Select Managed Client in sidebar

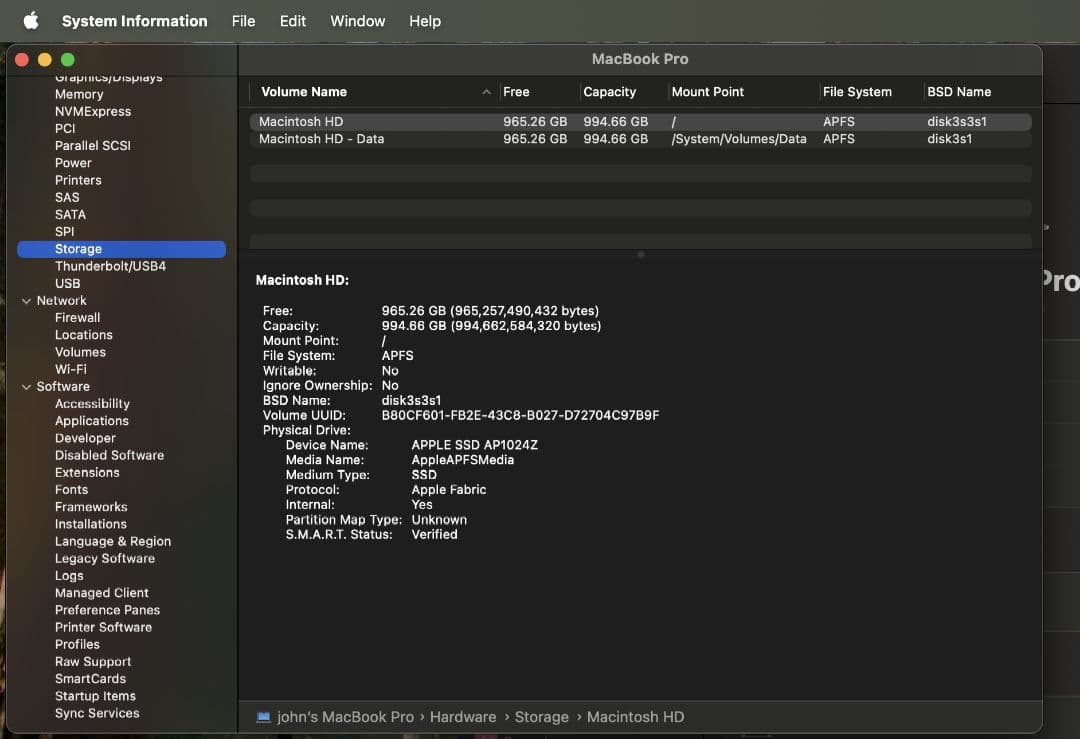(102, 593)
